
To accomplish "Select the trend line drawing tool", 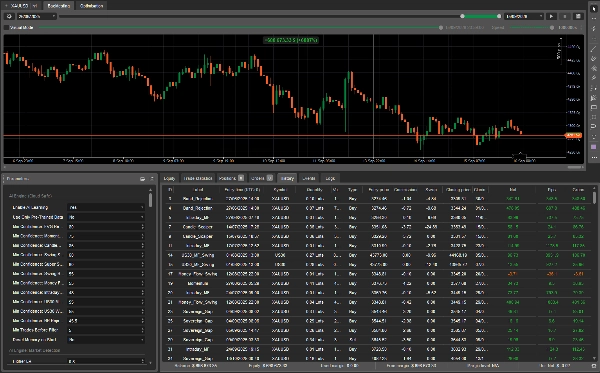I will pyautogui.click(x=594, y=49).
